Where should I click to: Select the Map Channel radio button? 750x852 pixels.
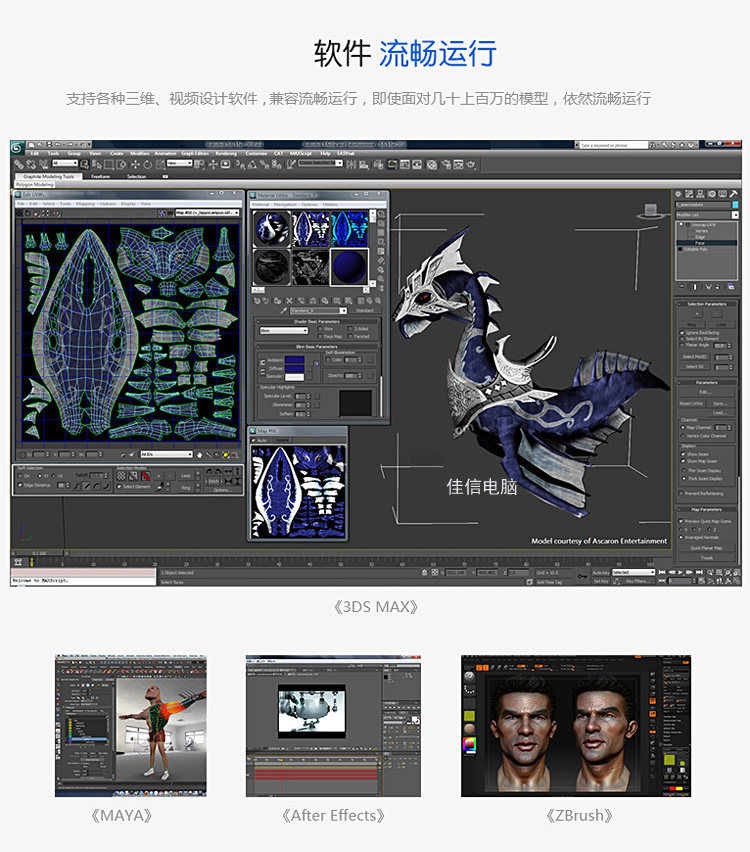coord(683,428)
